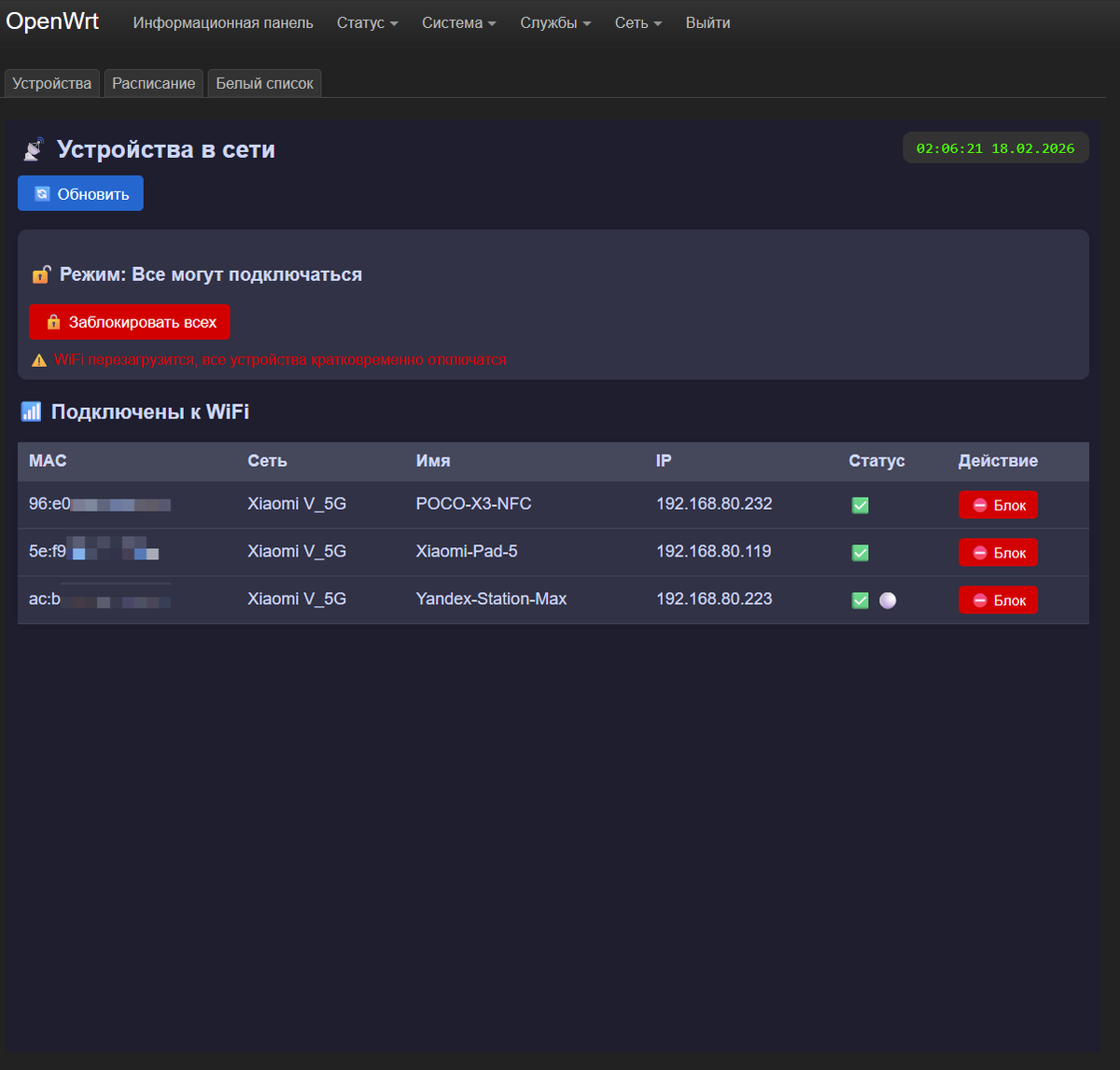This screenshot has width=1120, height=1070.
Task: Click Xiaomi V_5G network in POCO-X3-NFC row
Action: tap(297, 503)
